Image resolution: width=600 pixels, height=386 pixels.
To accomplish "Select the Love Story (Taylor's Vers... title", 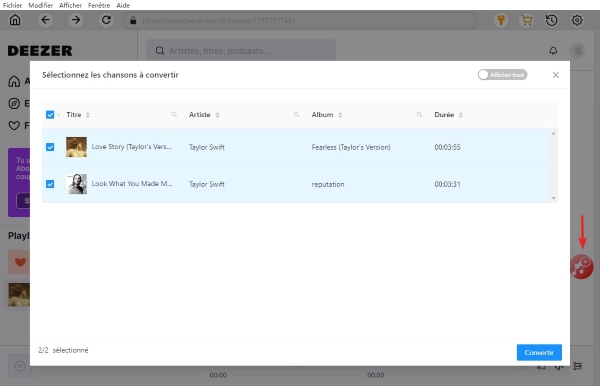I will tap(132, 147).
